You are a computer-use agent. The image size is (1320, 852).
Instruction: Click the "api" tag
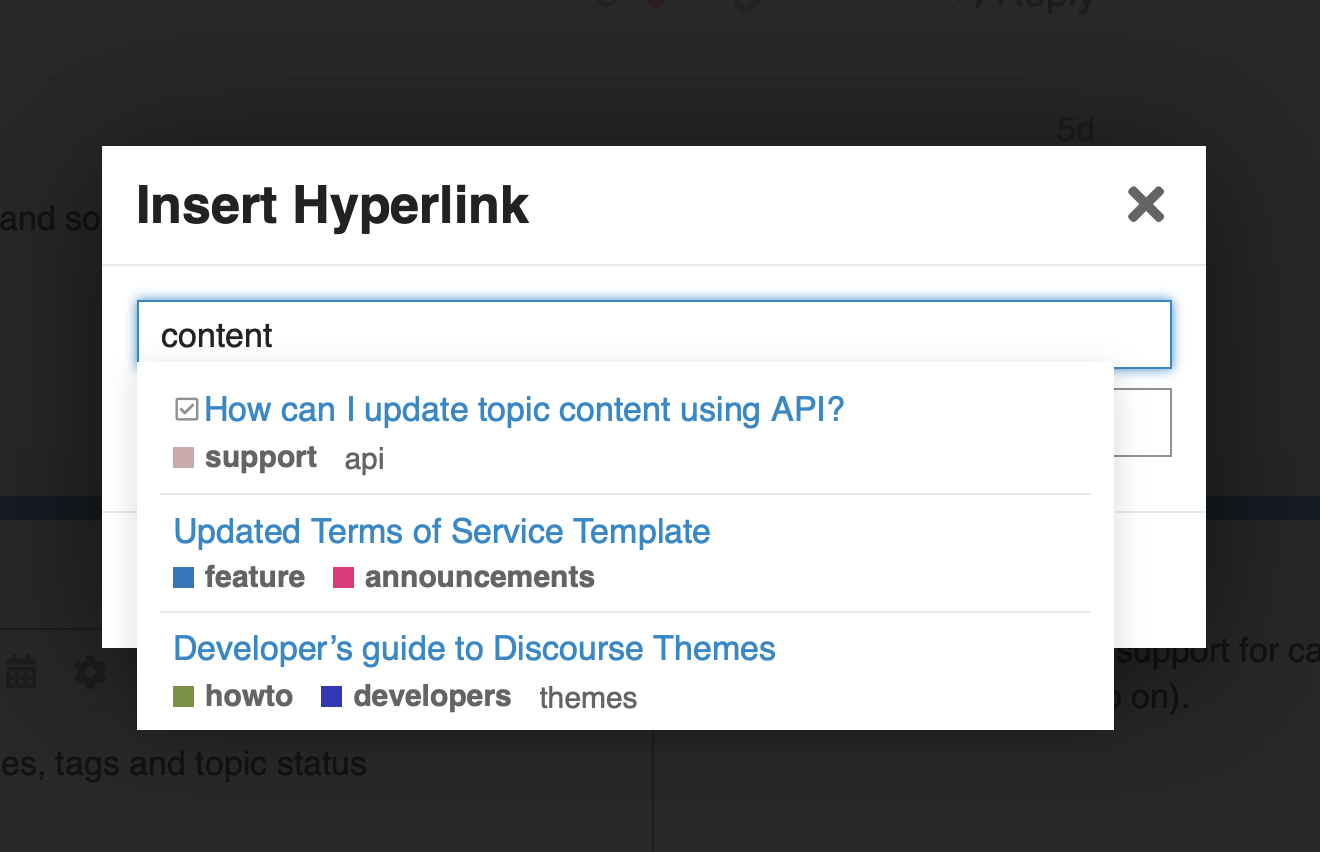coord(365,459)
